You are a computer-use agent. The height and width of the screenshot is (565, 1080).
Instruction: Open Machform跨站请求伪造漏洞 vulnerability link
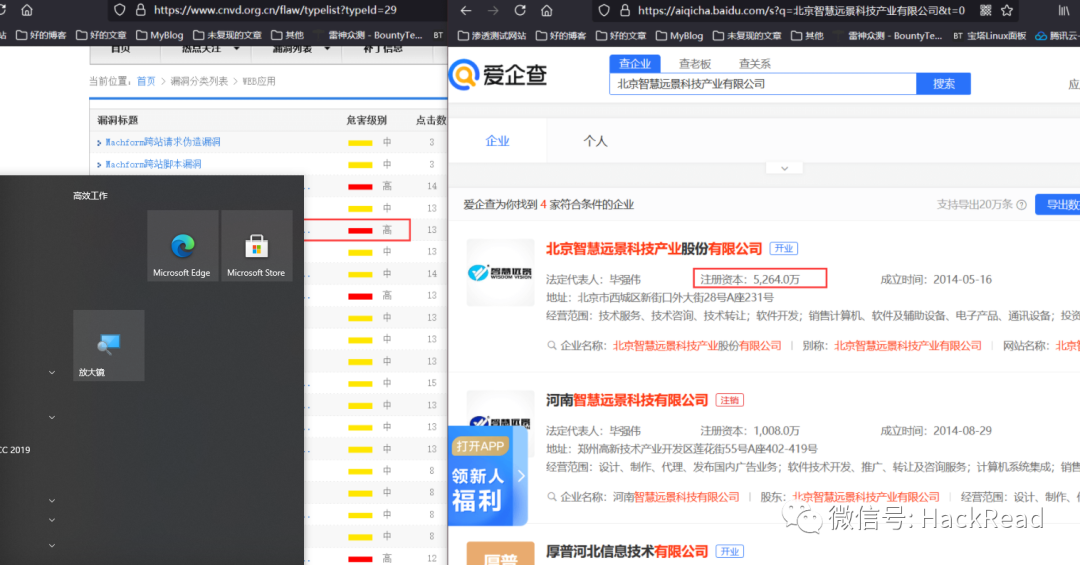[x=163, y=142]
